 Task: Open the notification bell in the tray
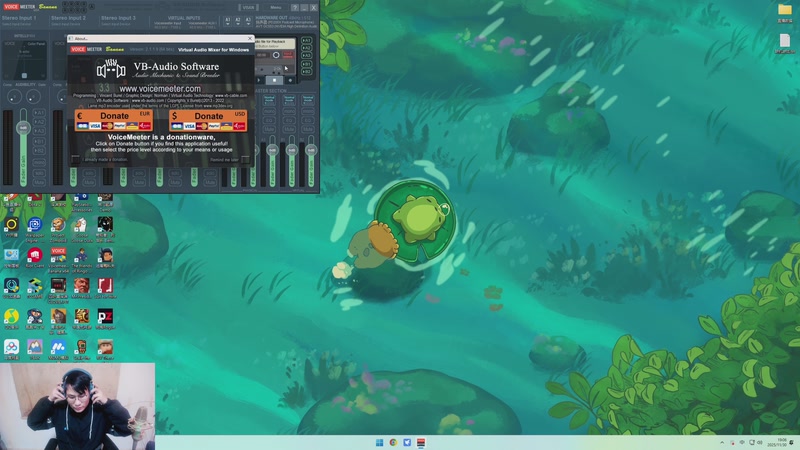793,442
